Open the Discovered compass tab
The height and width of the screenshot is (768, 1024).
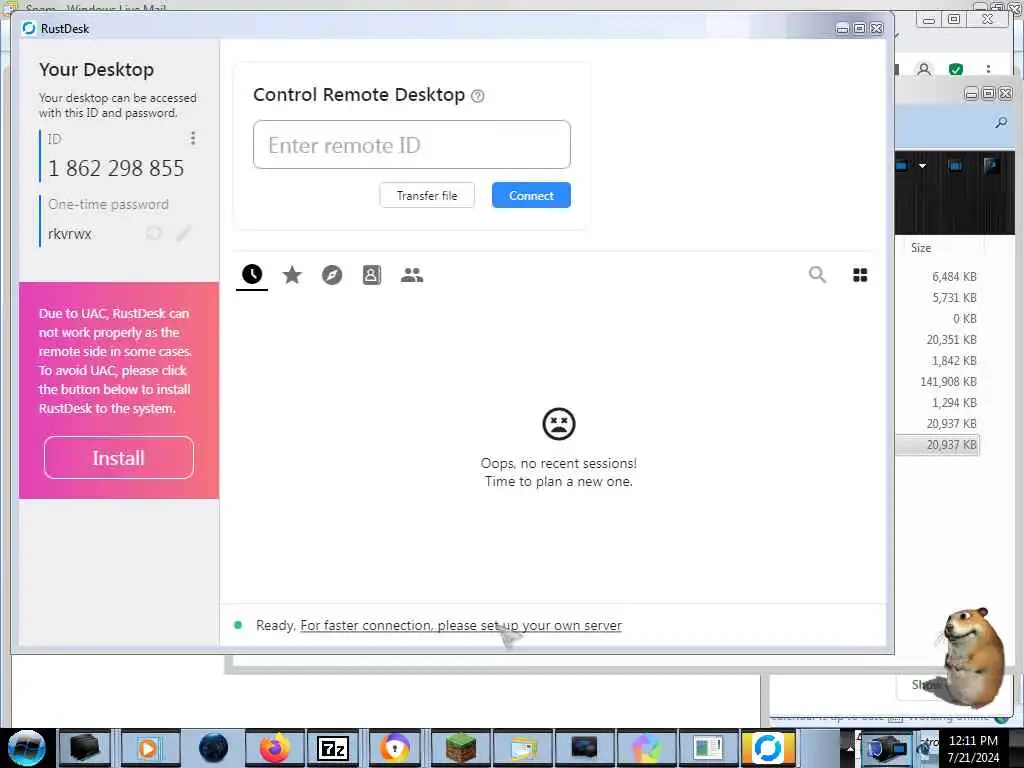coord(332,275)
